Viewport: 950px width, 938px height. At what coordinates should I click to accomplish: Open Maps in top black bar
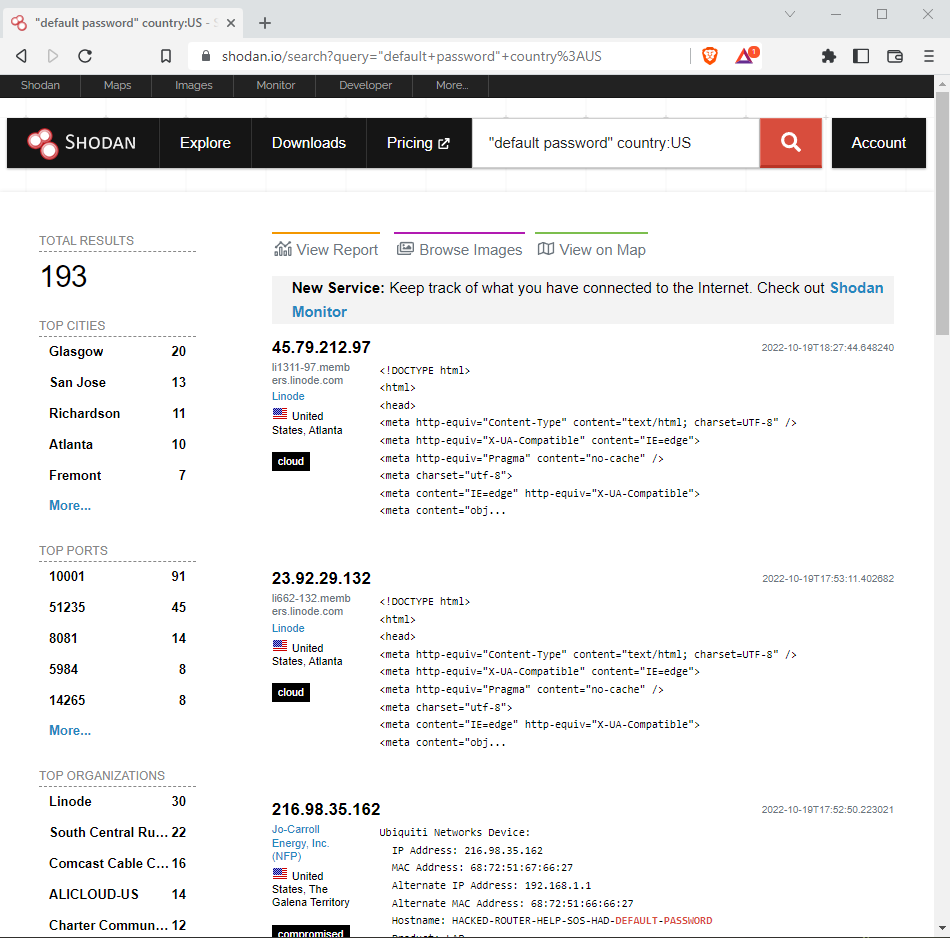(x=117, y=85)
